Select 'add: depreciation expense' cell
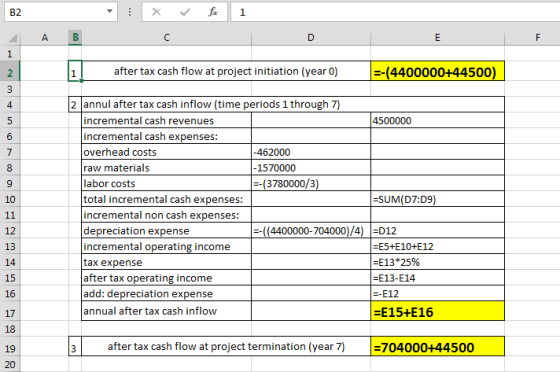 [x=166, y=293]
